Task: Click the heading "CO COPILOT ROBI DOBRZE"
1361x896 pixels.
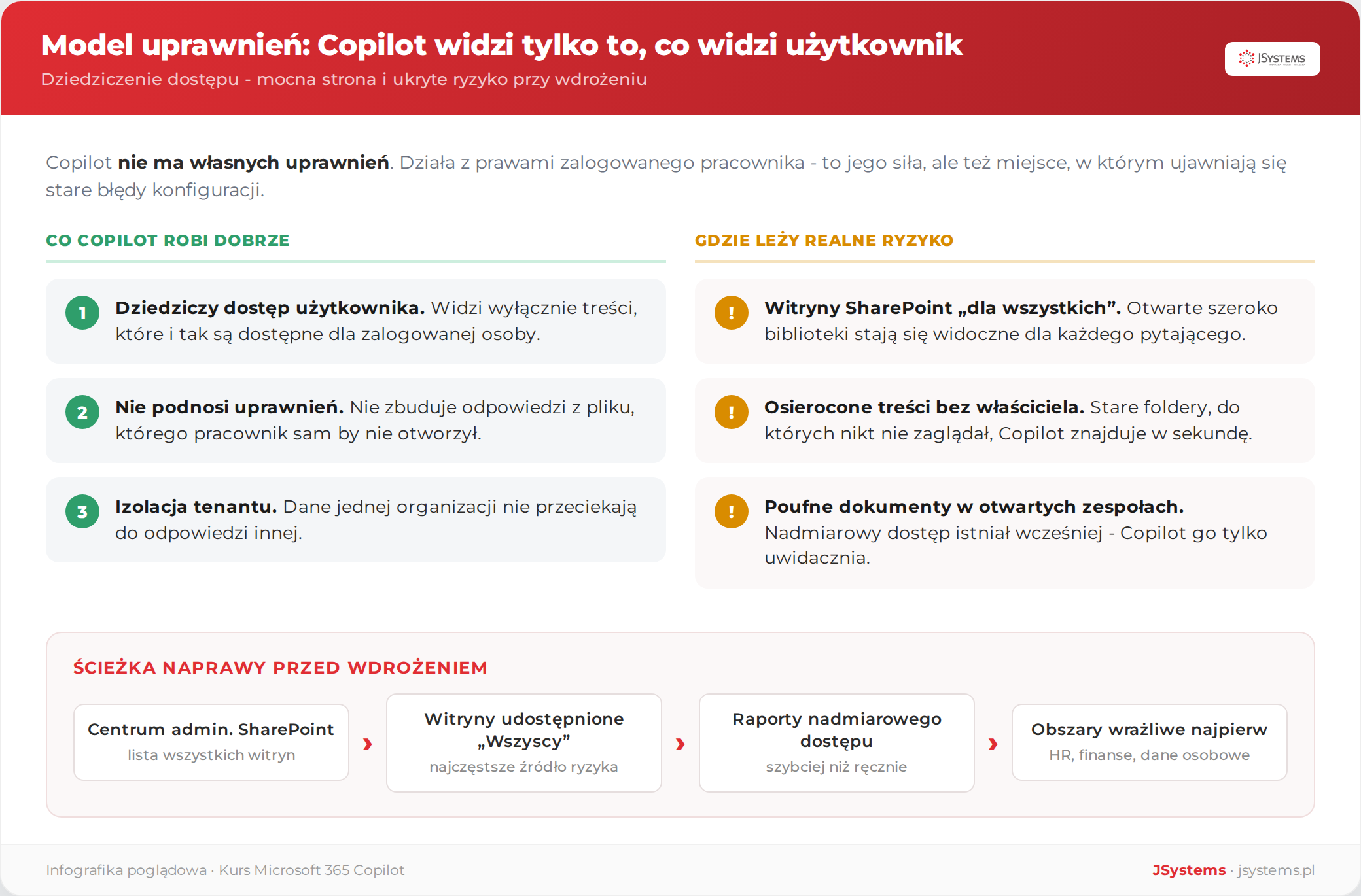Action: pyautogui.click(x=168, y=241)
